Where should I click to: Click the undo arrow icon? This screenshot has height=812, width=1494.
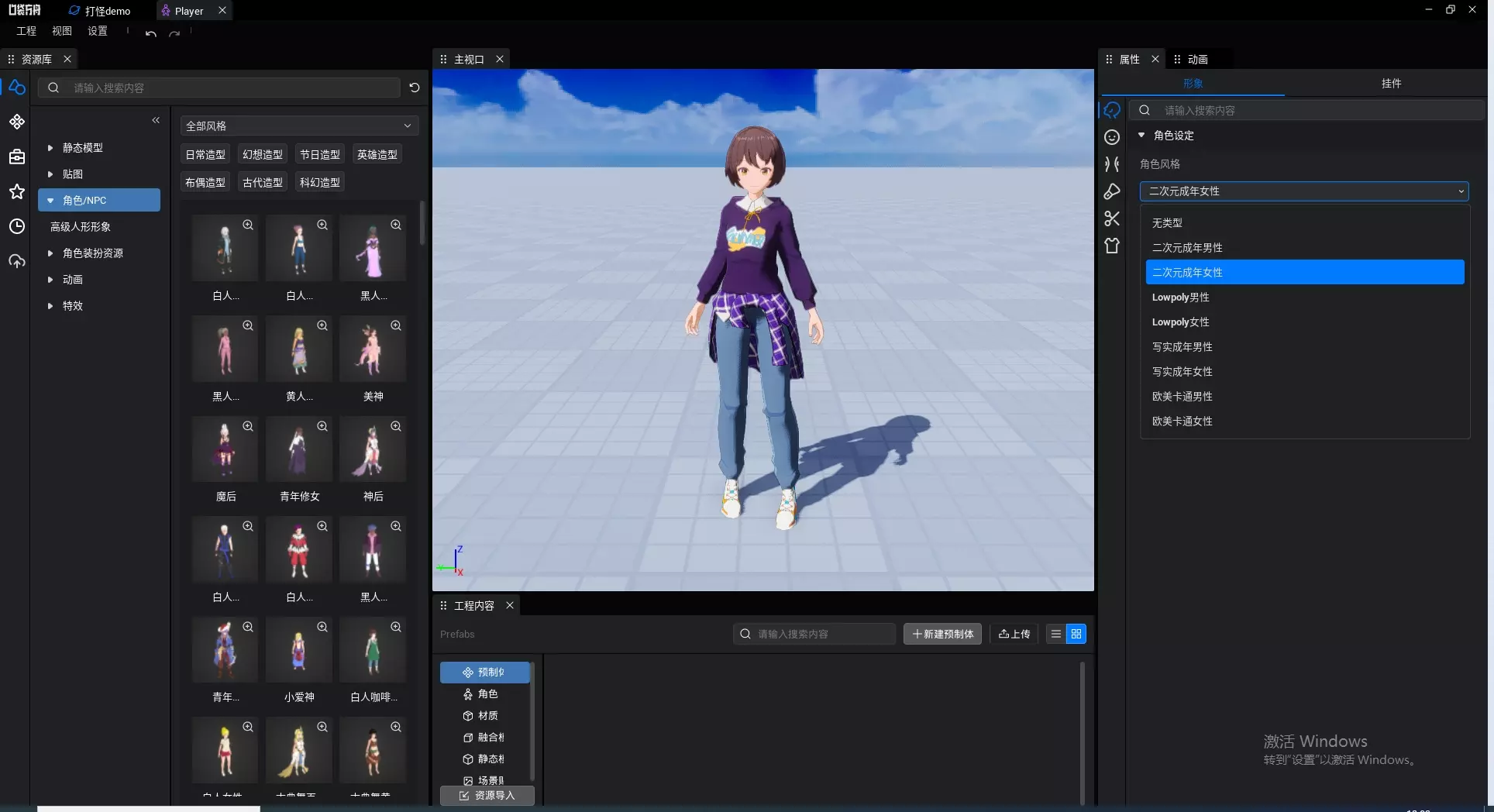coord(150,33)
